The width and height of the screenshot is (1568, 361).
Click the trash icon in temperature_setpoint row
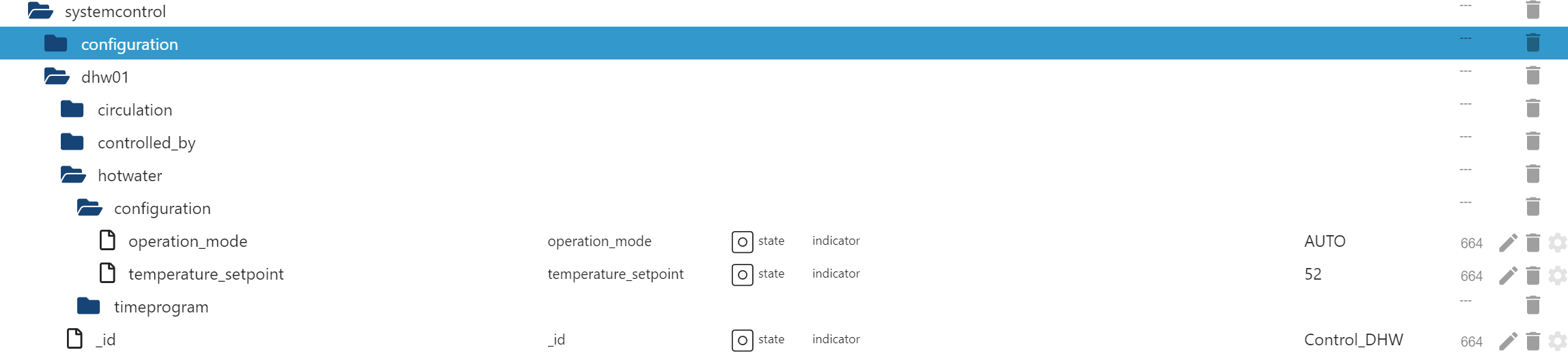click(x=1533, y=276)
